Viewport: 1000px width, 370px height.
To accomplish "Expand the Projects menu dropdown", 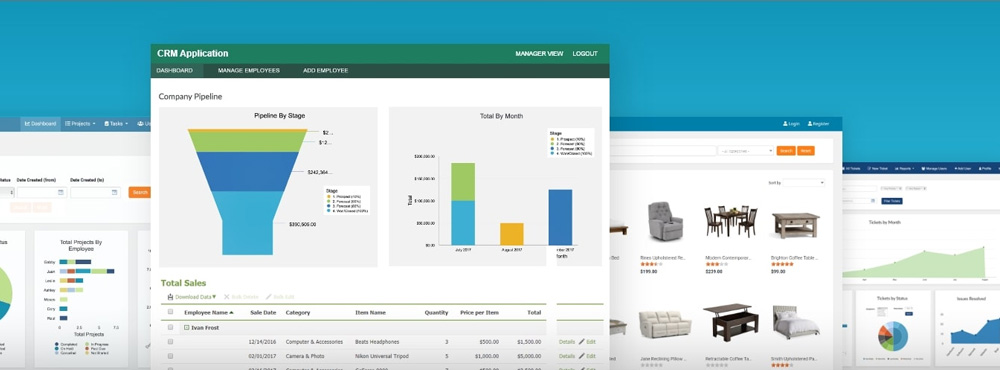I will pos(80,124).
